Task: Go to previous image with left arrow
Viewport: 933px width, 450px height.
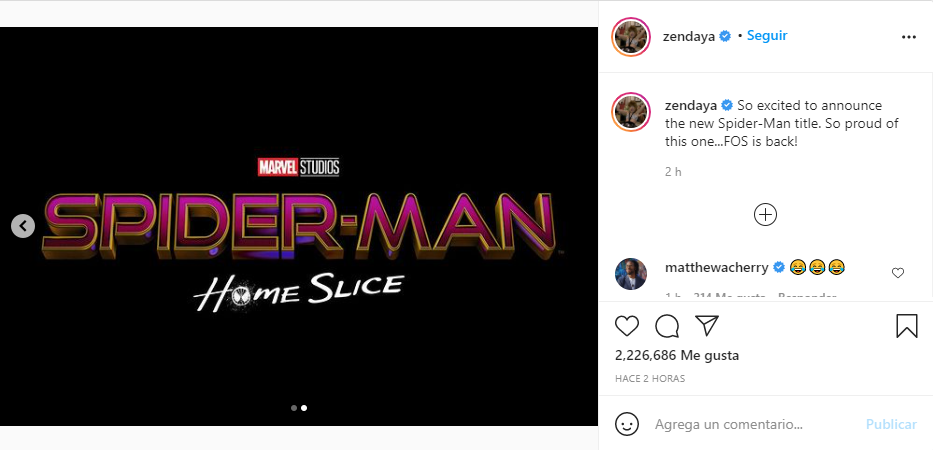Action: 23,226
